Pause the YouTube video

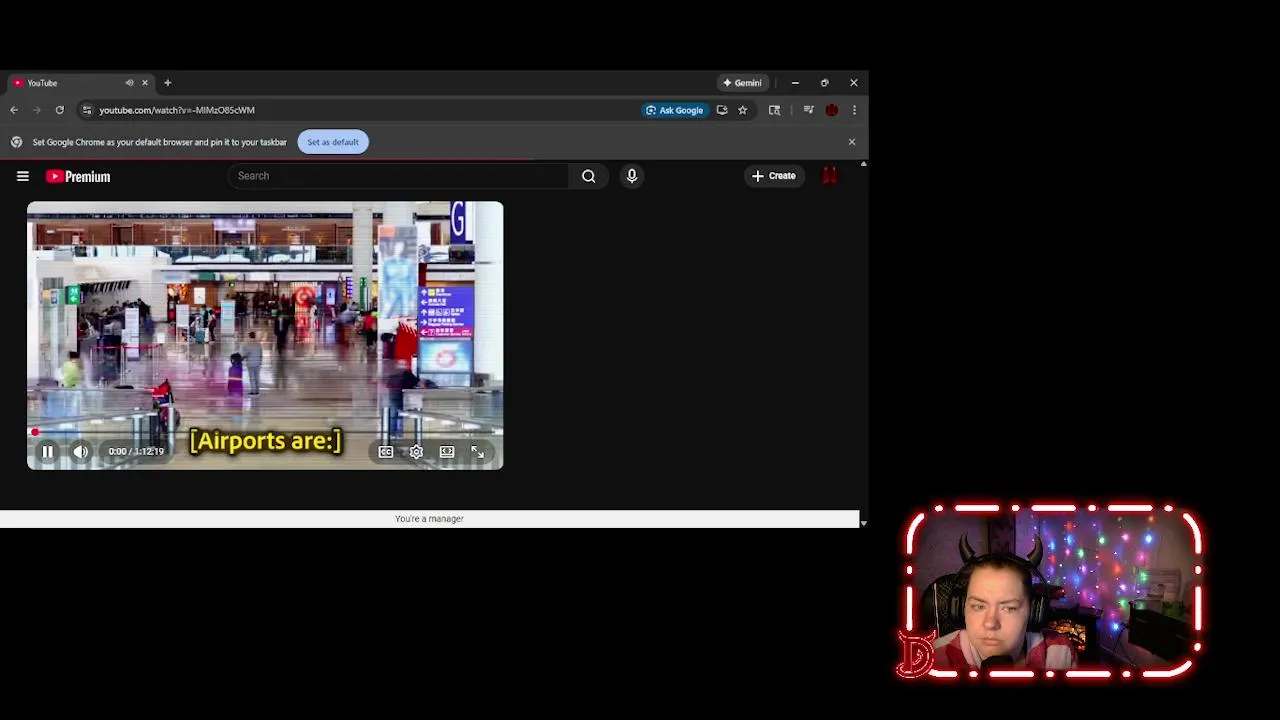[47, 452]
